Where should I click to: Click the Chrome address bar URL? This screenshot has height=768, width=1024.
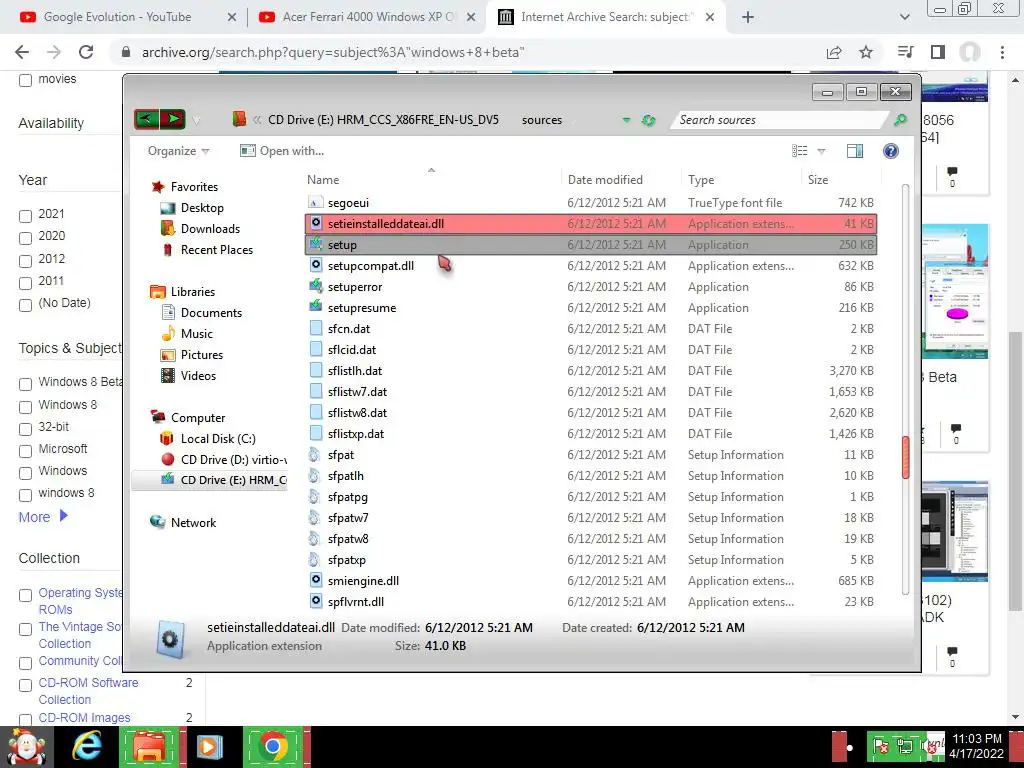[x=333, y=52]
